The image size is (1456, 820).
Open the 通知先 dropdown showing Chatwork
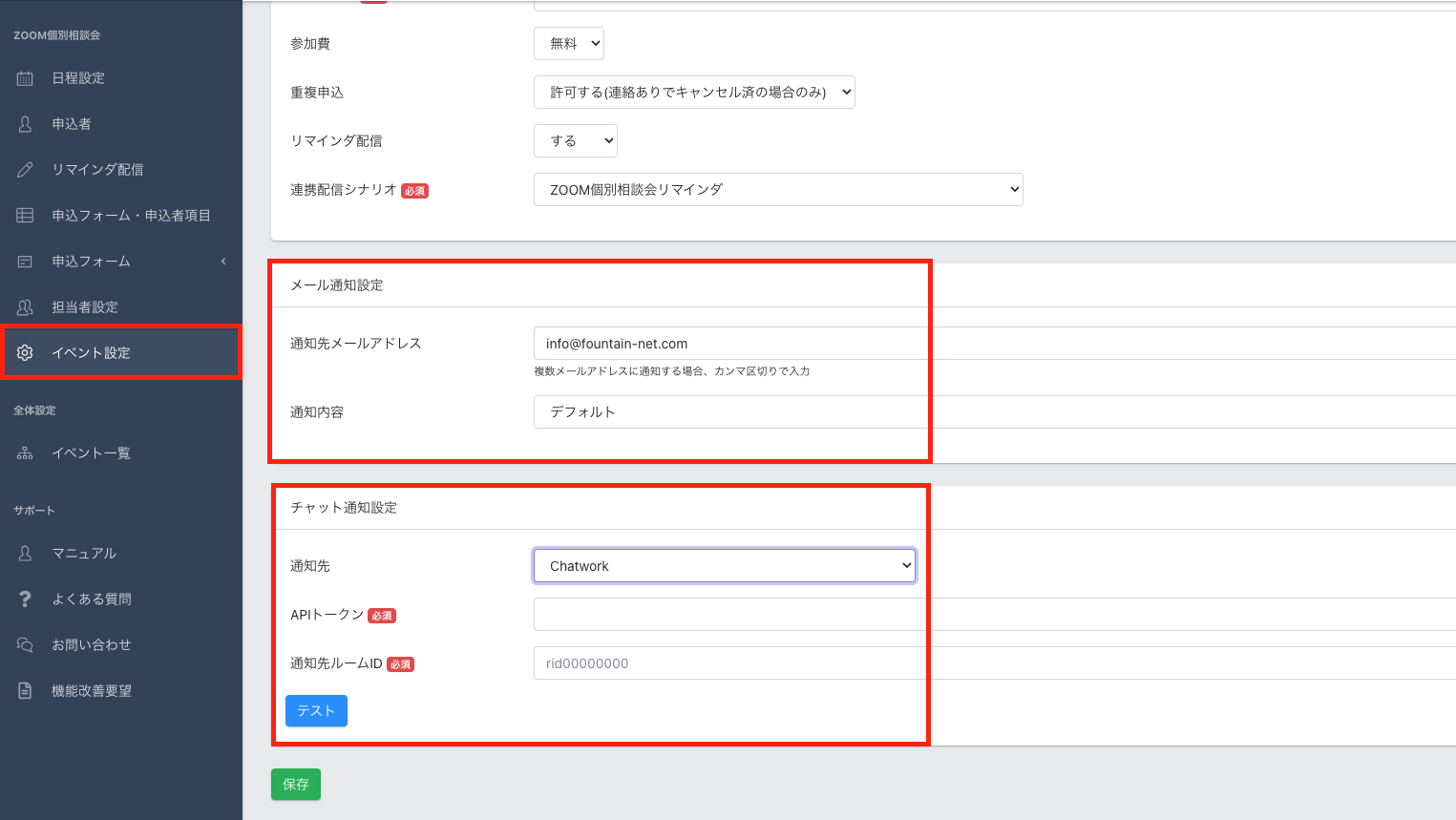coord(724,566)
